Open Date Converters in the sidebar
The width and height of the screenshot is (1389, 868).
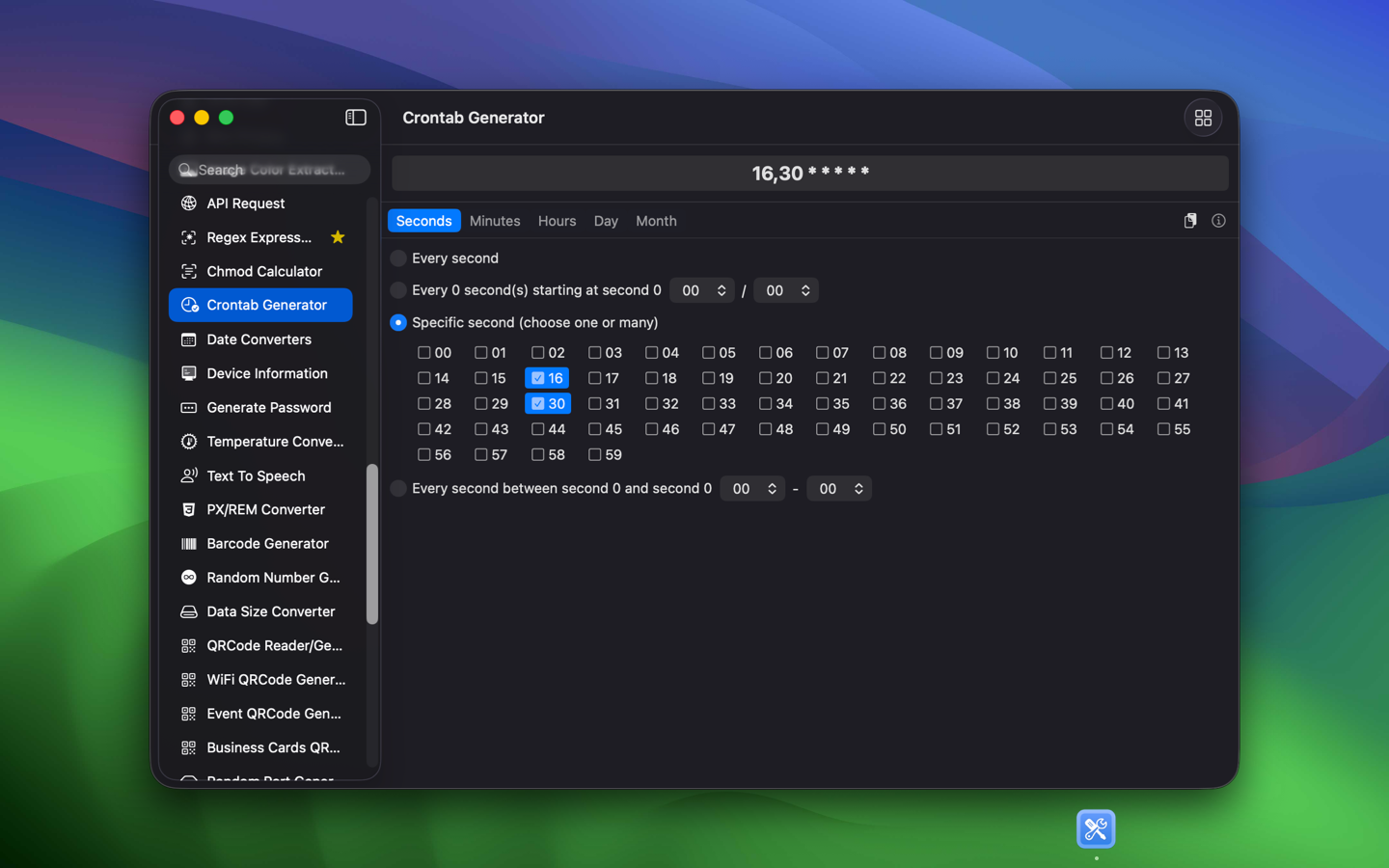[x=260, y=339]
